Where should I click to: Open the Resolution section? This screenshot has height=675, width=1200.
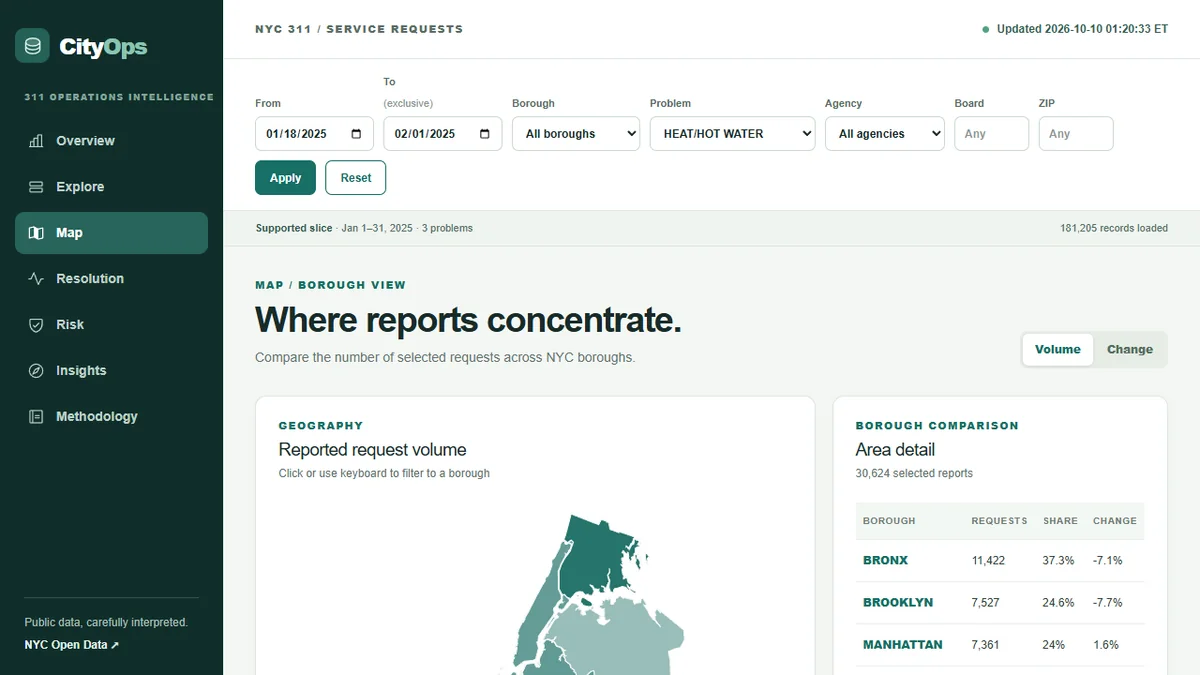click(111, 279)
